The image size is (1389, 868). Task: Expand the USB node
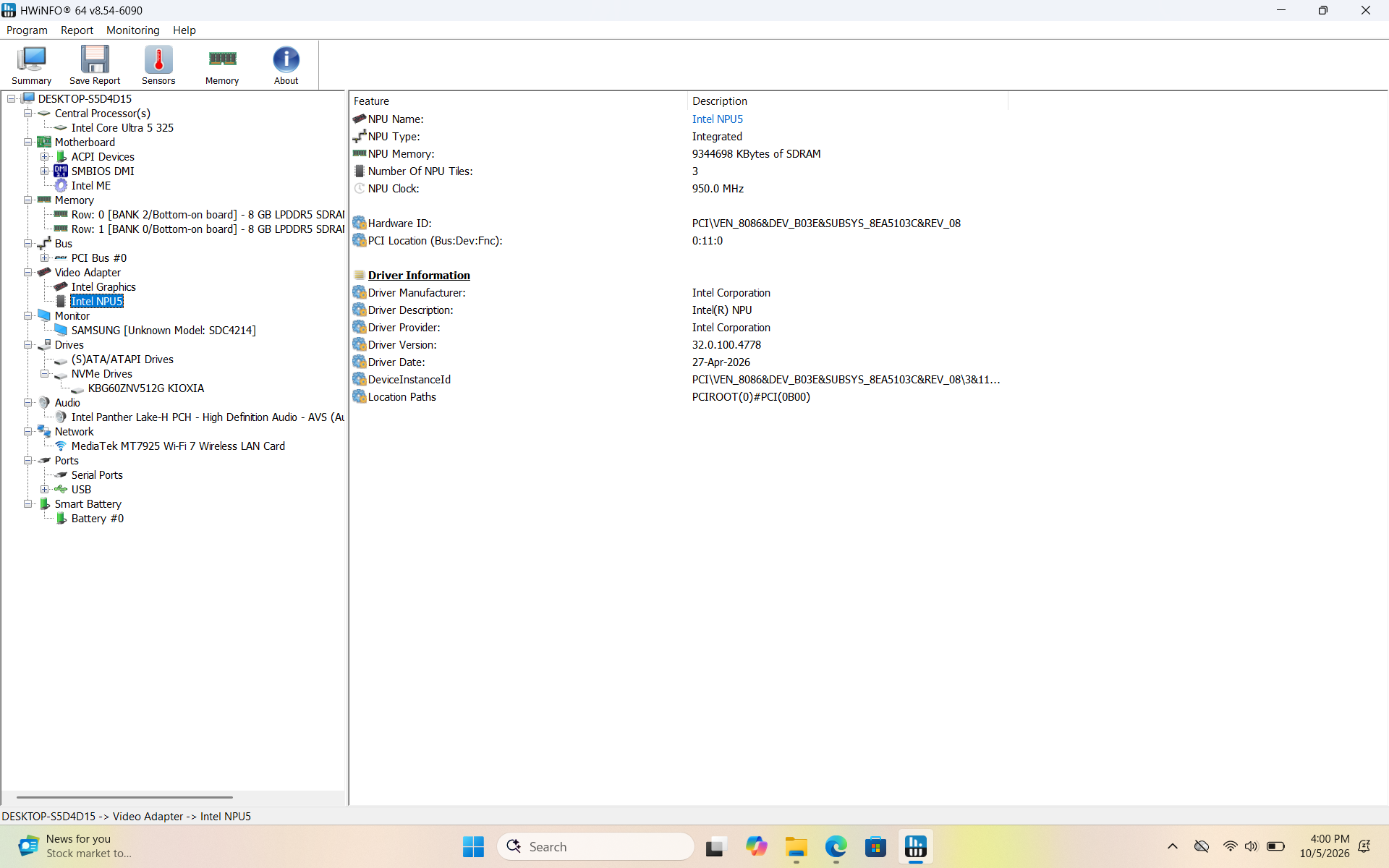click(x=44, y=490)
